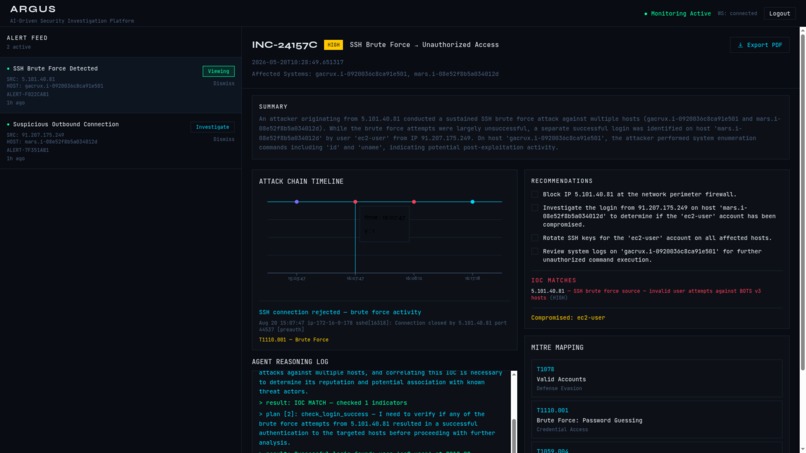Screen dimensions: 806x453
Task: Click the MITRE MAPPING heading
Action: [x=557, y=348]
